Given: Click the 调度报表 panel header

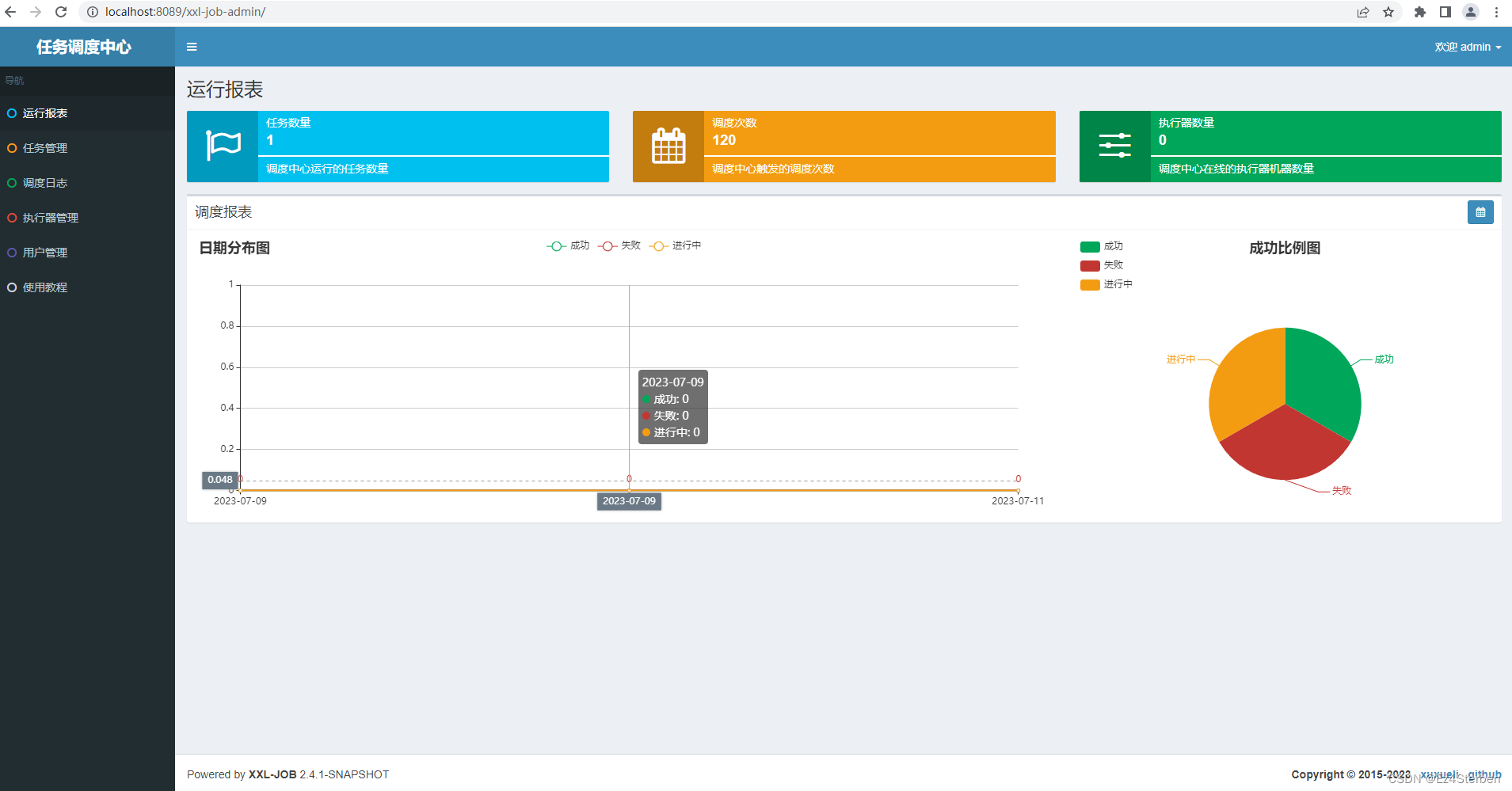Looking at the screenshot, I should click(x=223, y=212).
